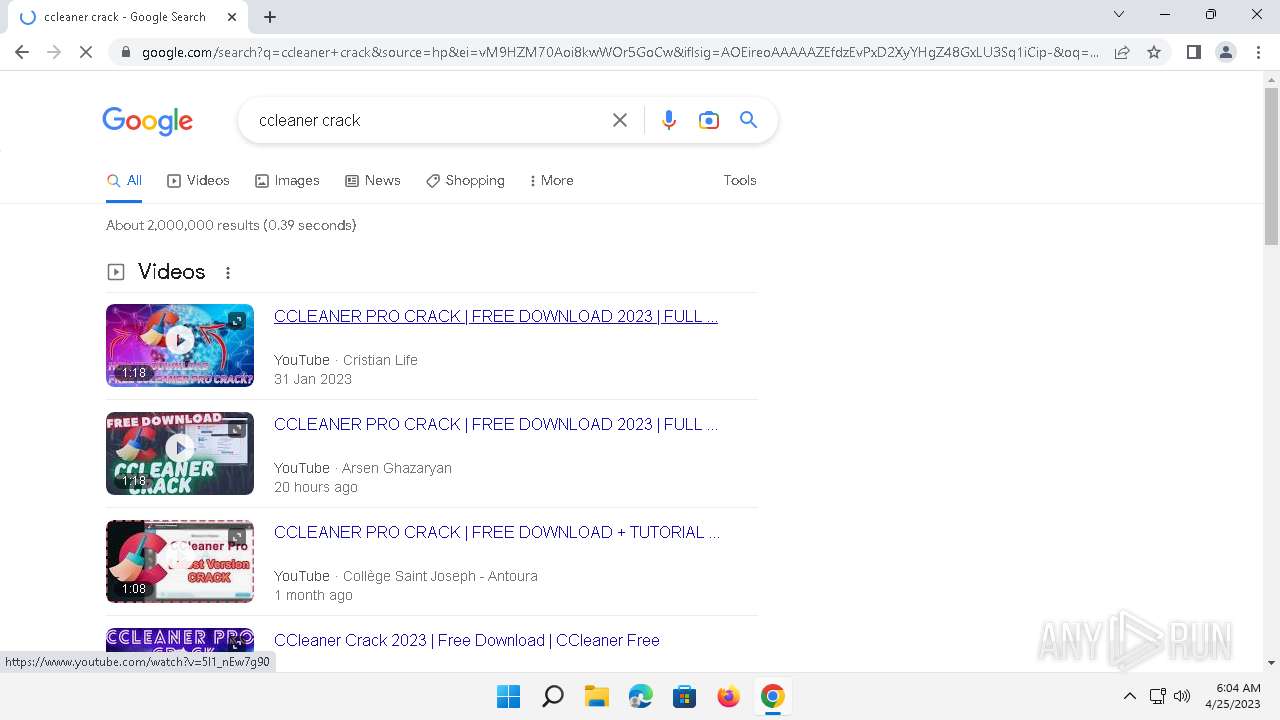Viewport: 1280px width, 720px height.
Task: Select the All results tab
Action: point(124,181)
